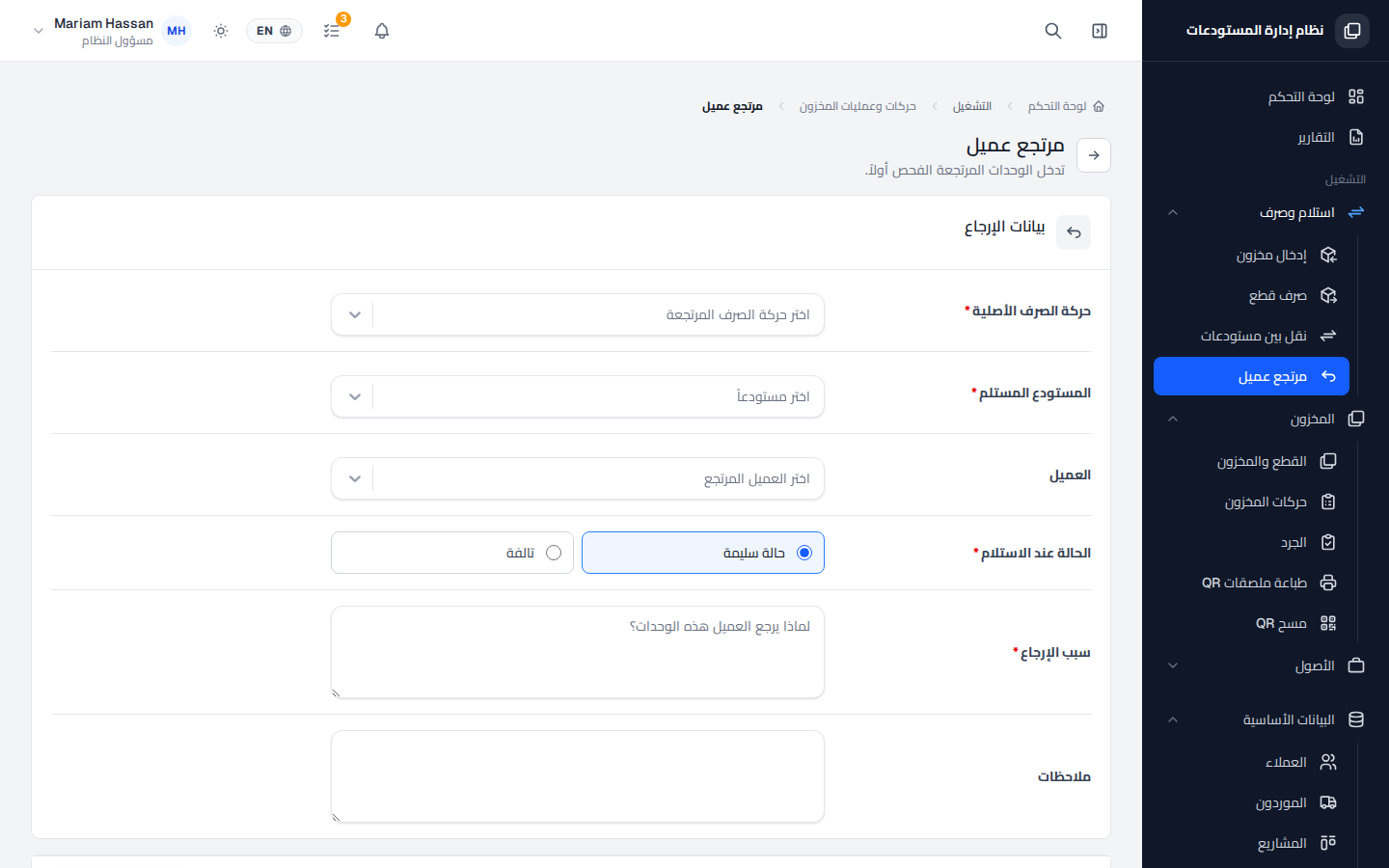Go to لوحة التحكم breadcrumb link
This screenshot has width=1389, height=868.
pos(1057,106)
